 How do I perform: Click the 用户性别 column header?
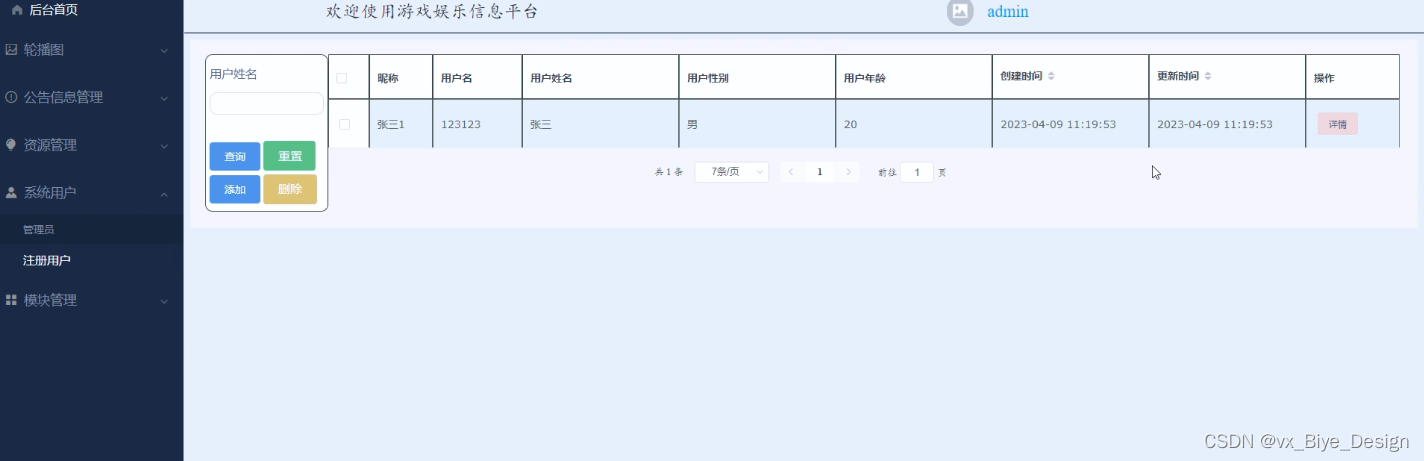[x=757, y=77]
